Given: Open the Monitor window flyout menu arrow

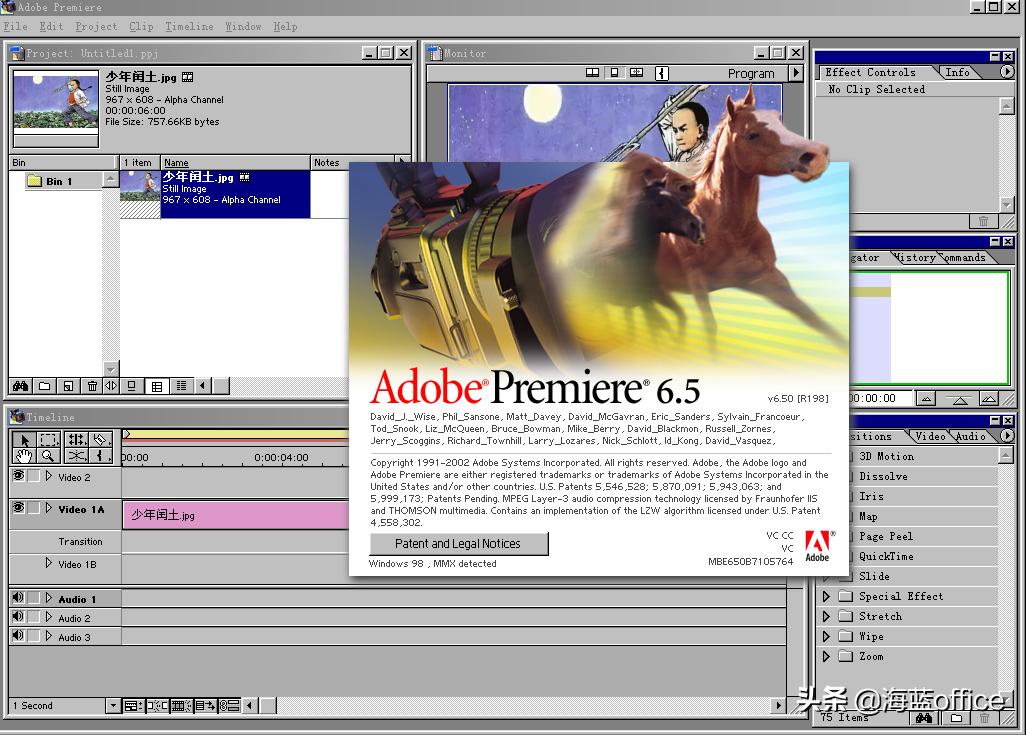Looking at the screenshot, I should tap(796, 73).
